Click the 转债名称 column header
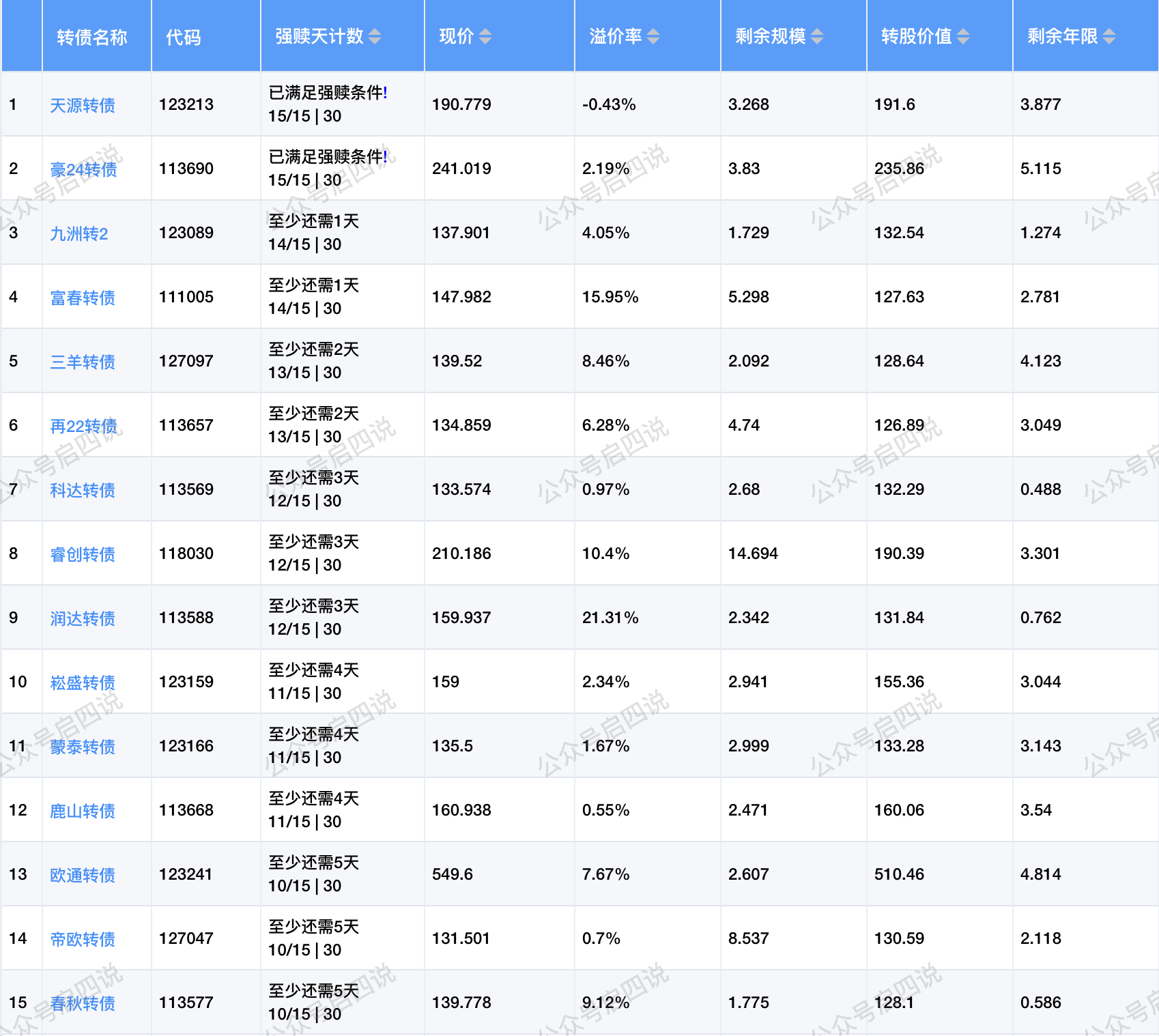1159x1036 pixels. (92, 37)
